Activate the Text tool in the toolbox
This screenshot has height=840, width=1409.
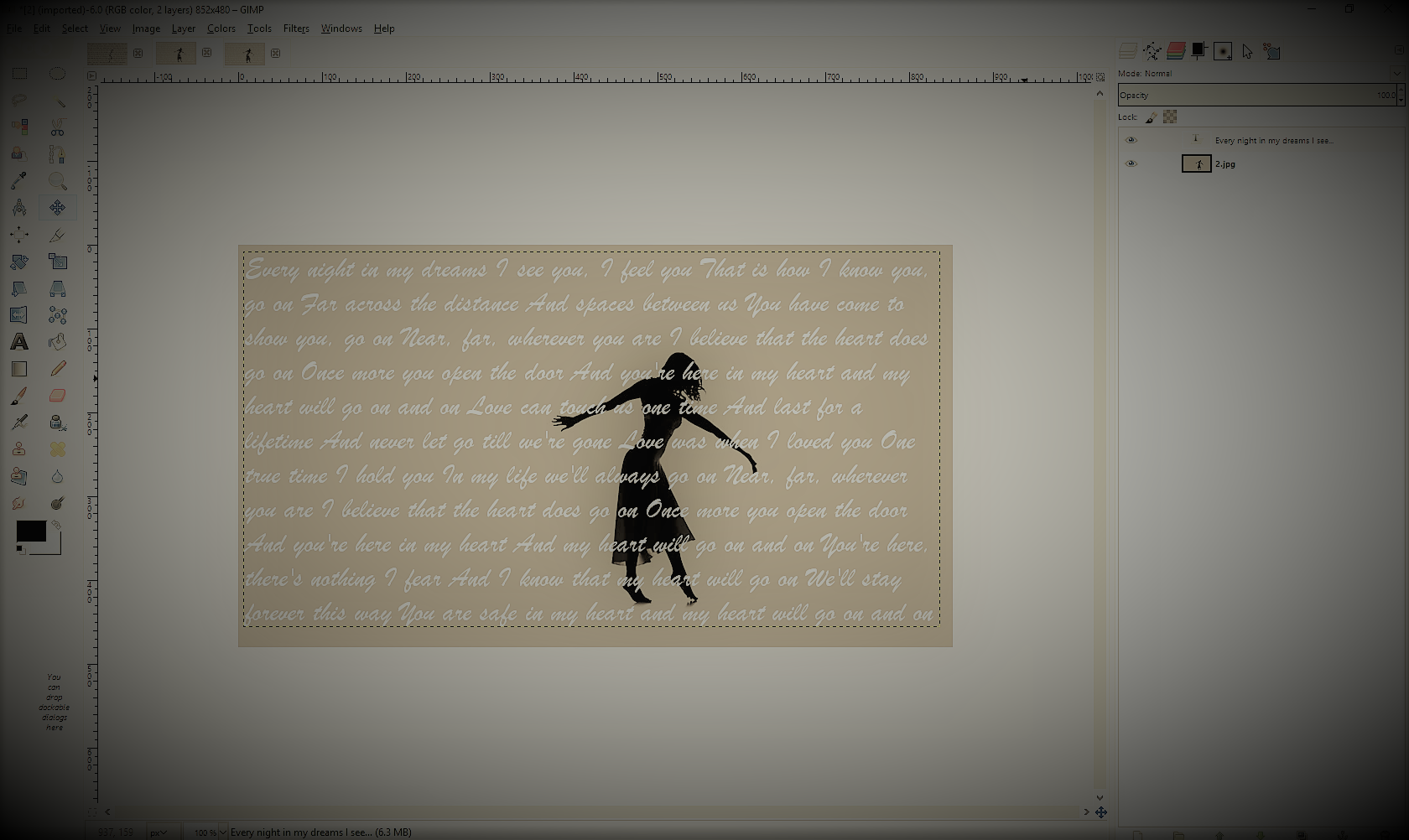19,342
